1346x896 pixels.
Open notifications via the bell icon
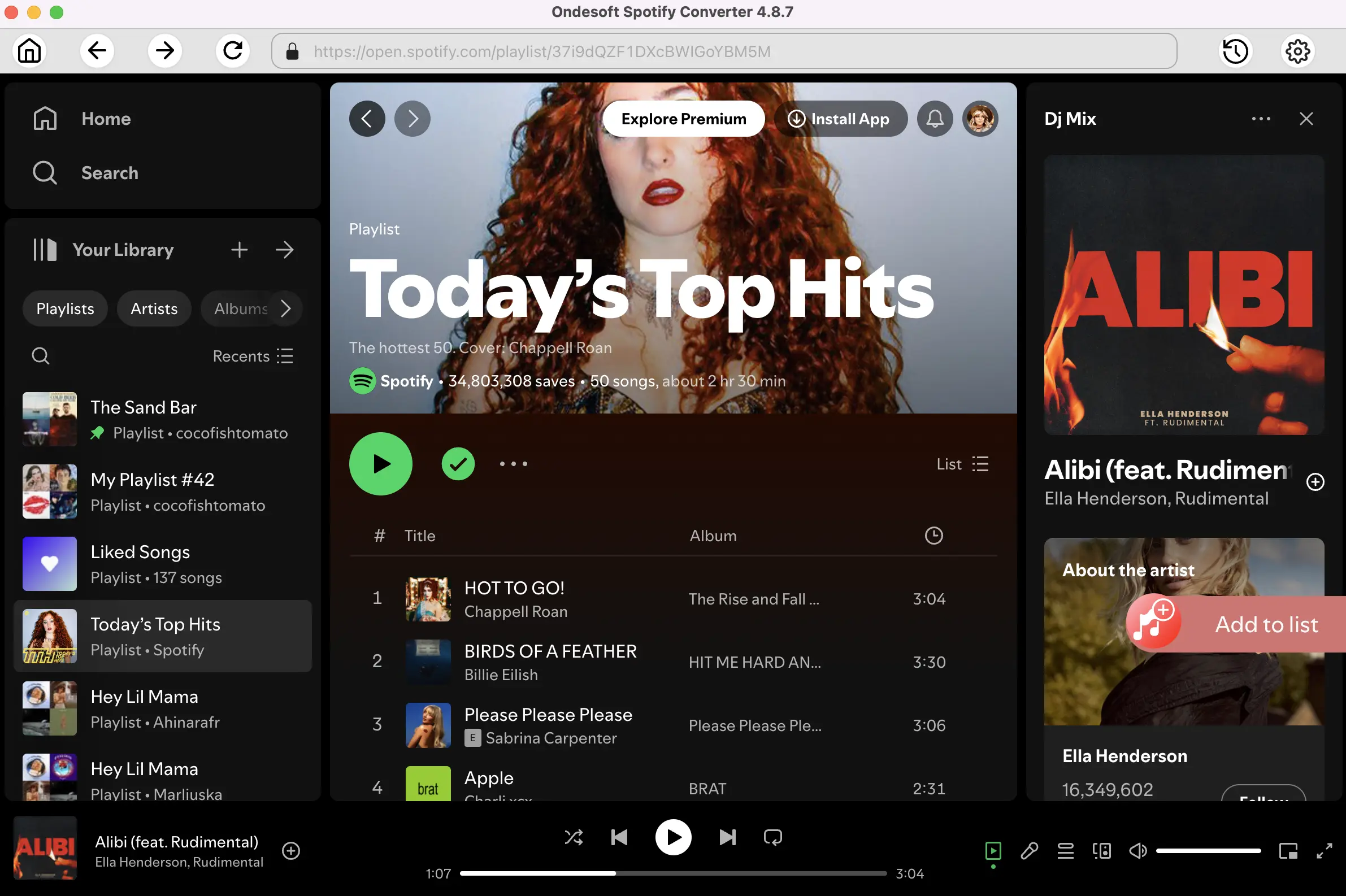point(934,118)
